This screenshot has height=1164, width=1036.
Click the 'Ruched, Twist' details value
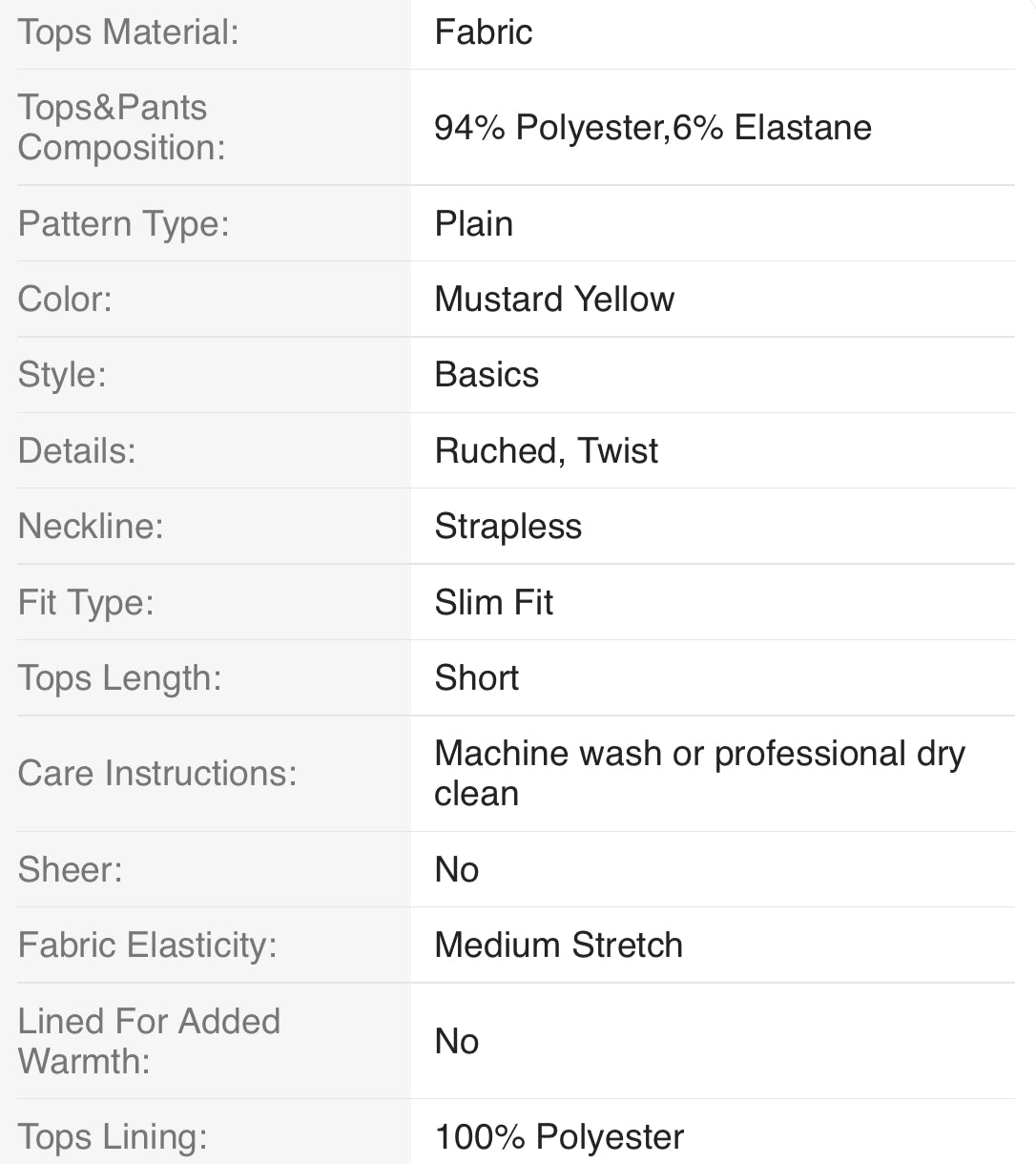point(546,450)
